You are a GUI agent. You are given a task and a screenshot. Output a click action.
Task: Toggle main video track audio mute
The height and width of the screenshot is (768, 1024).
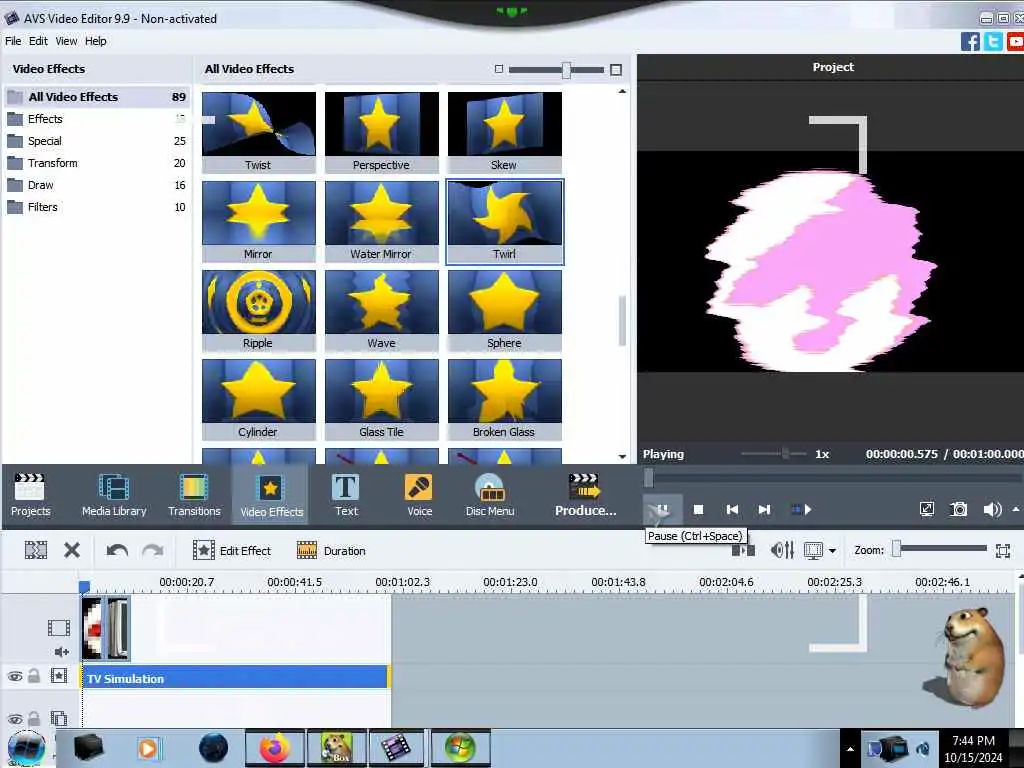pyautogui.click(x=61, y=651)
